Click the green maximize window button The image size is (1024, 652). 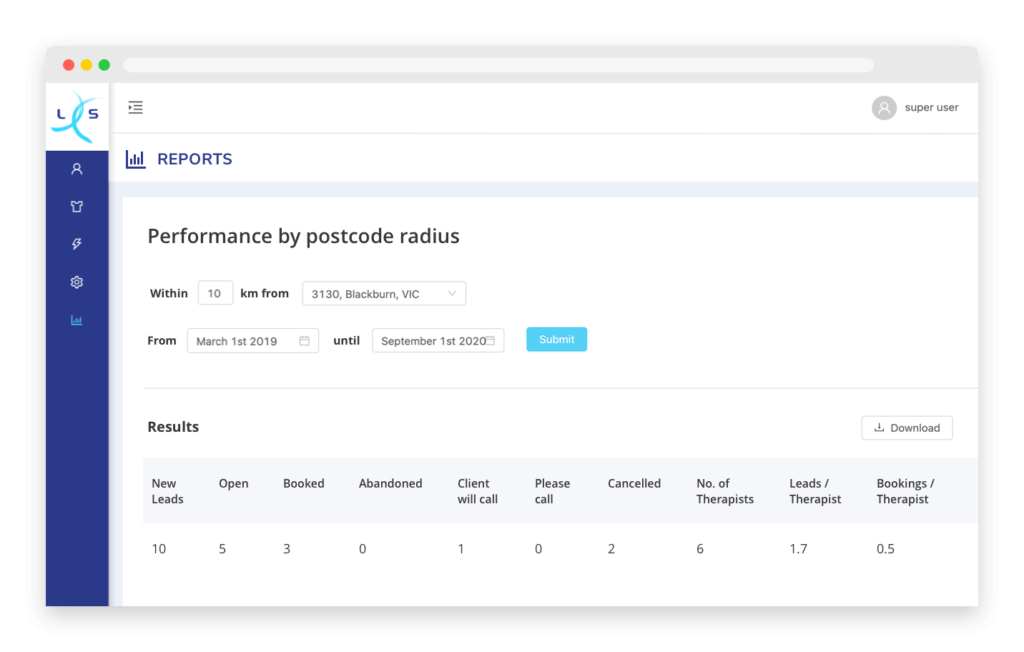pyautogui.click(x=104, y=65)
